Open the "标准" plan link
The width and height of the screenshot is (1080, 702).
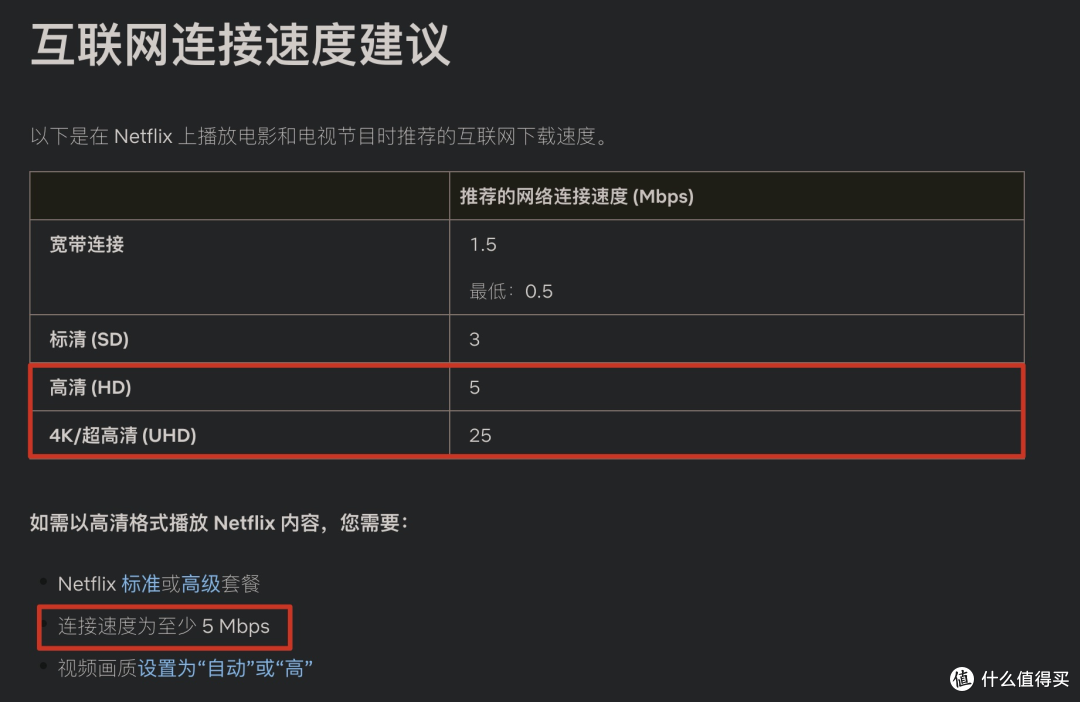pyautogui.click(x=141, y=584)
